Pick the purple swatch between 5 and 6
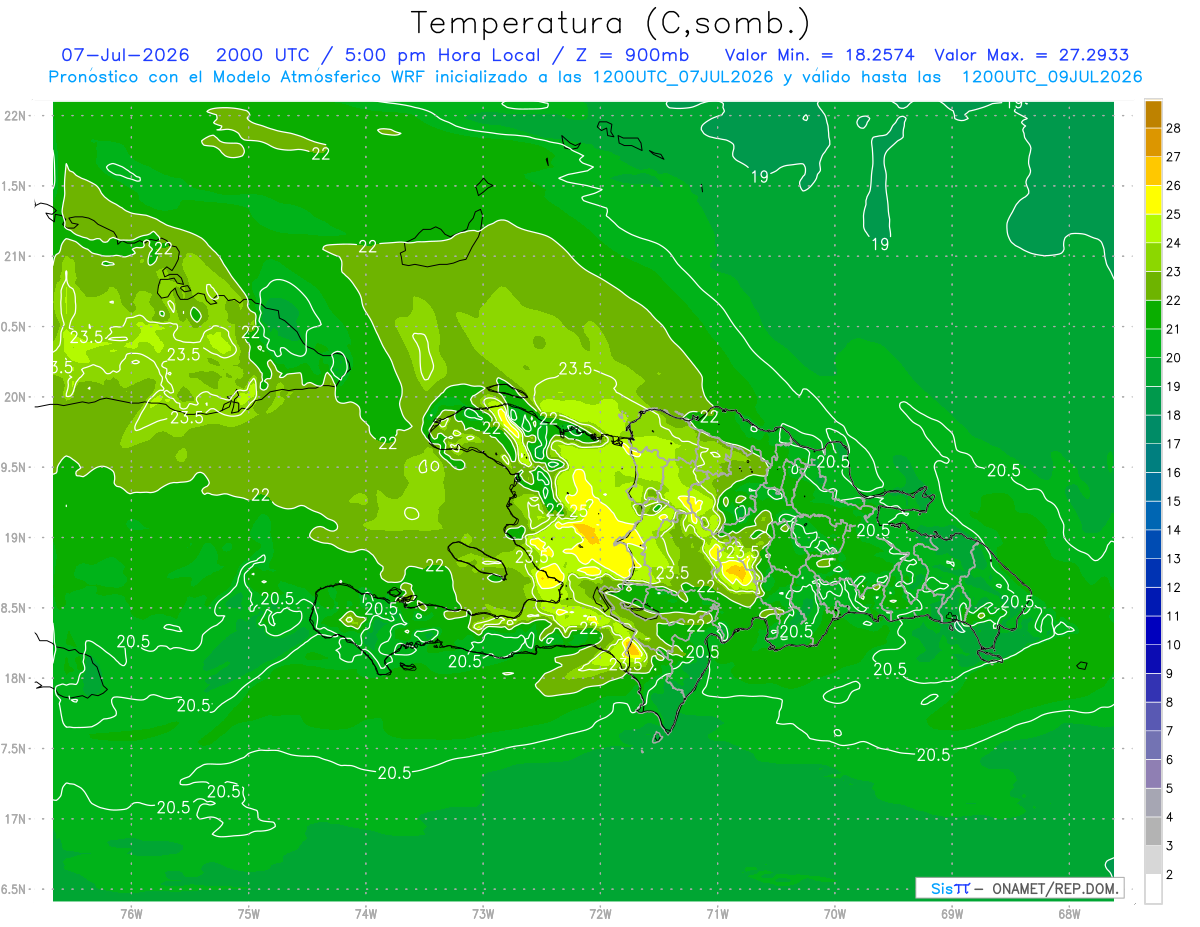 point(1153,774)
